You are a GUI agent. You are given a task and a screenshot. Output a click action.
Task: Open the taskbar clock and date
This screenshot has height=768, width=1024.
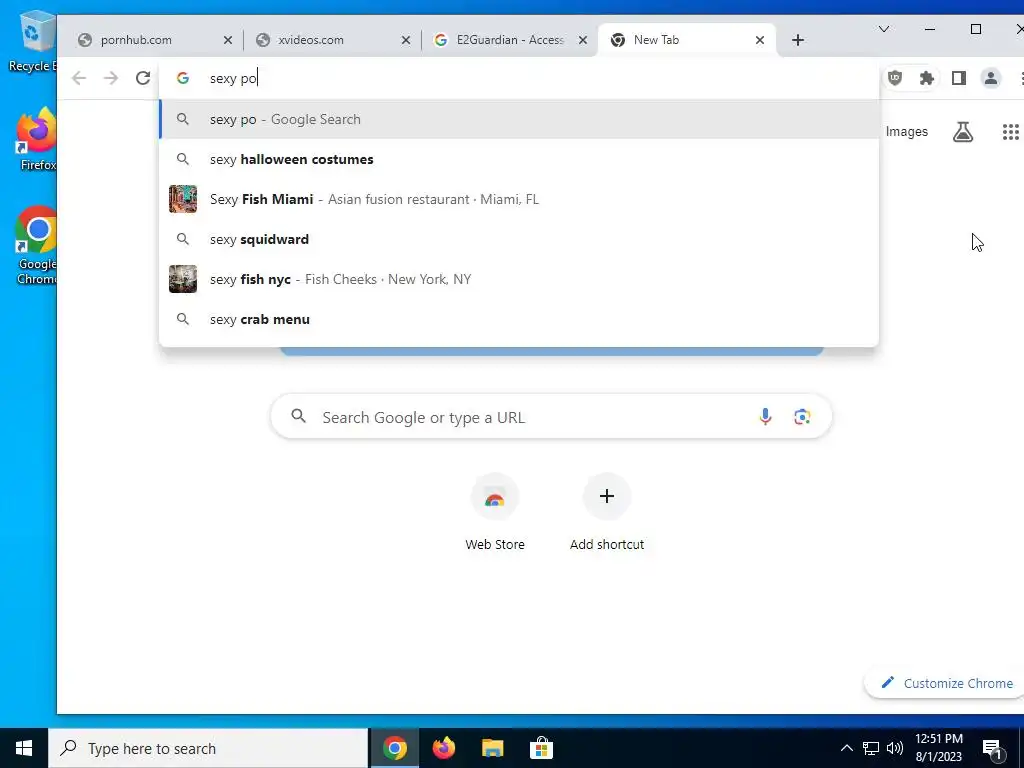click(x=938, y=748)
